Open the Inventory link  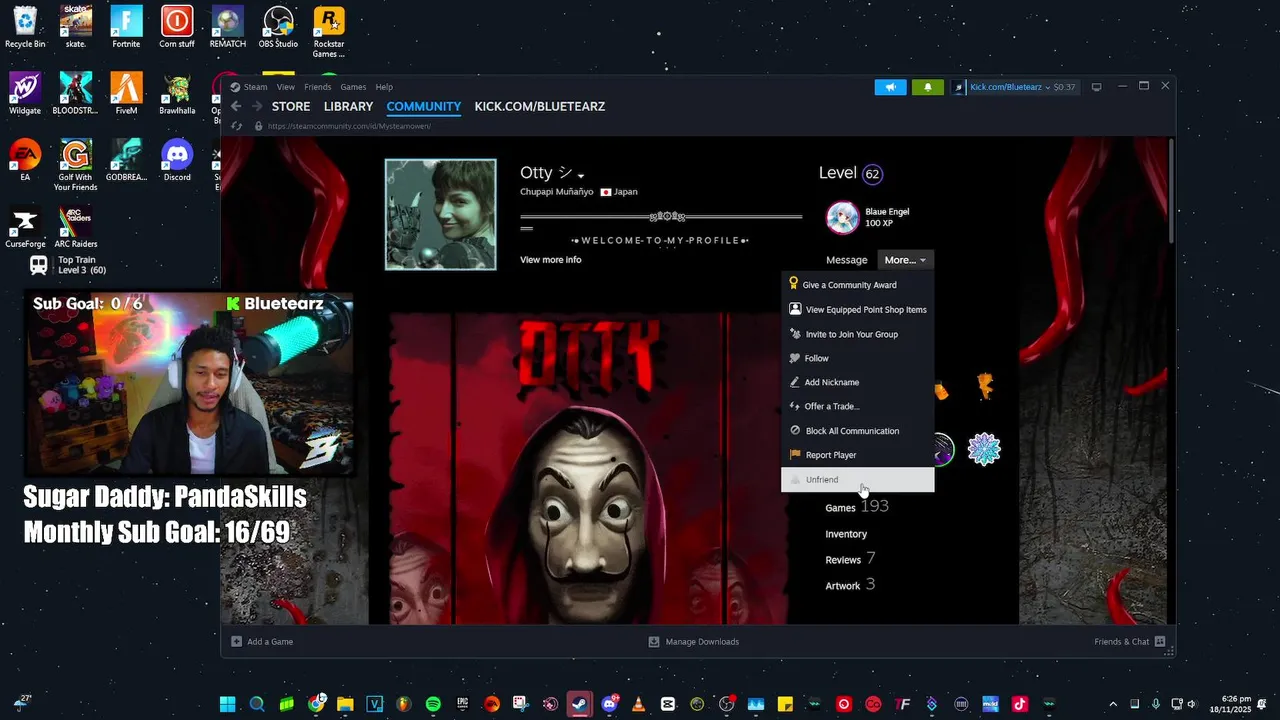(x=846, y=534)
